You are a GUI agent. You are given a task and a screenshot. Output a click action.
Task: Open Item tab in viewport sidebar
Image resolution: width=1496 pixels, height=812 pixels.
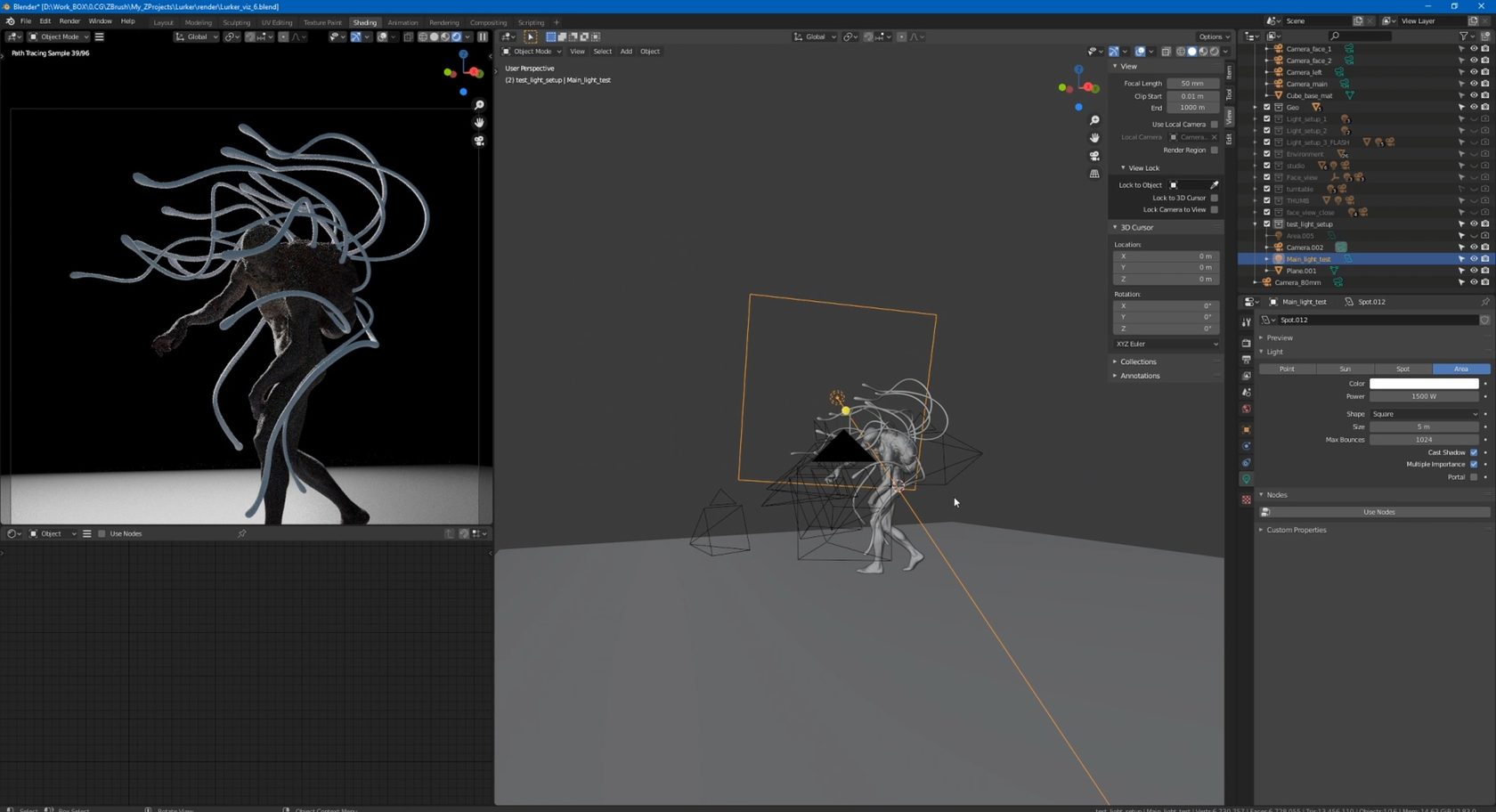1229,72
